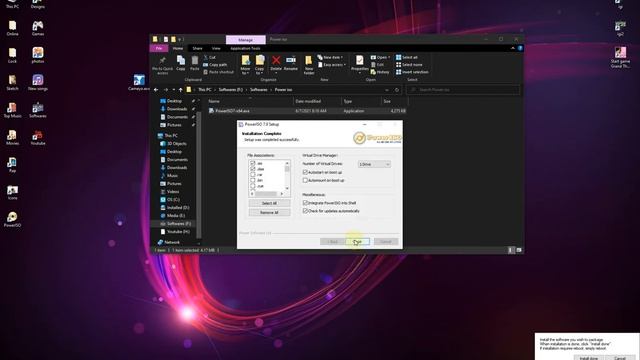Click Pin to Quick access in Explorer ribbon
Viewport: 640px width, 360px height.
[162, 65]
